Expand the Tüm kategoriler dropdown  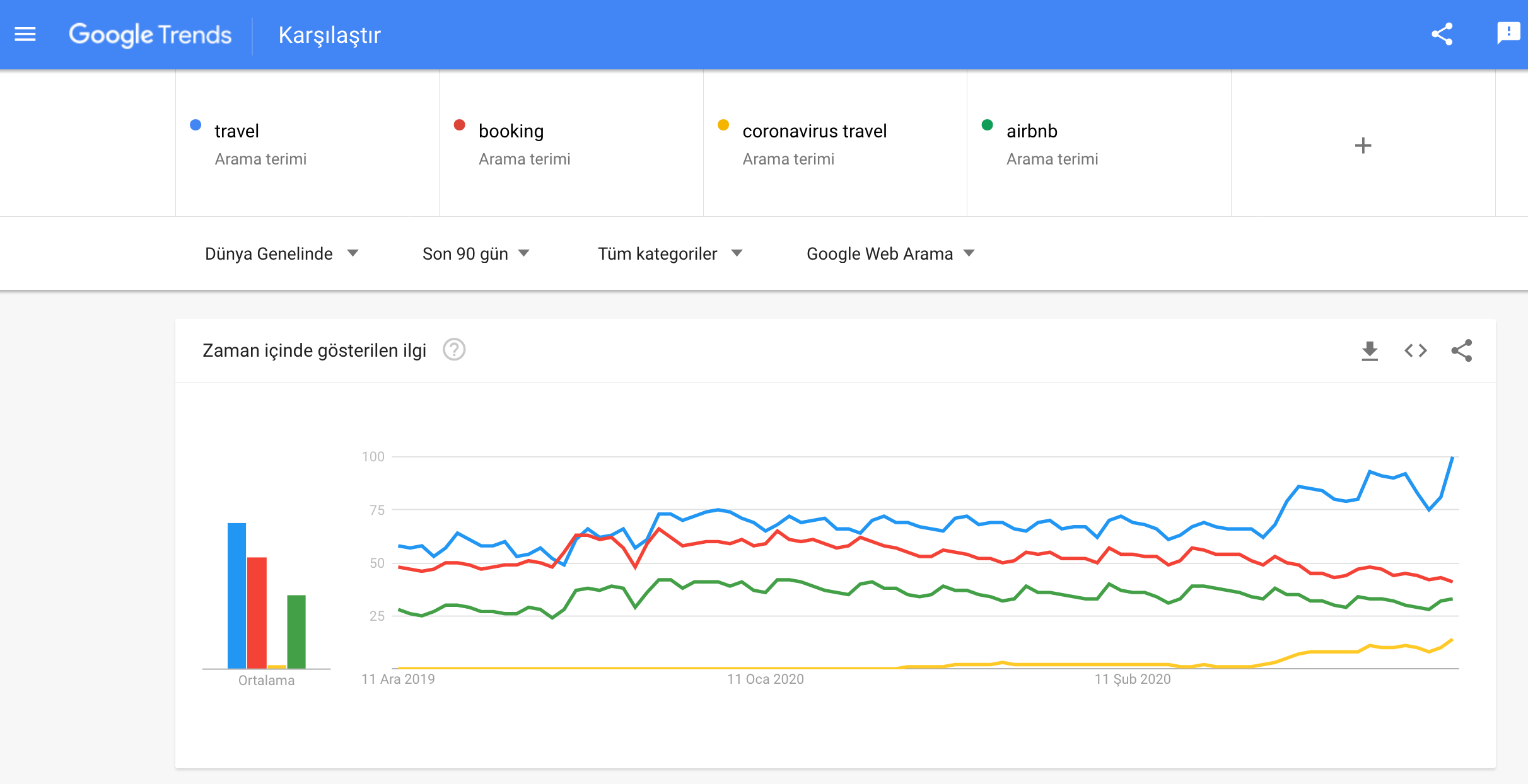point(670,253)
